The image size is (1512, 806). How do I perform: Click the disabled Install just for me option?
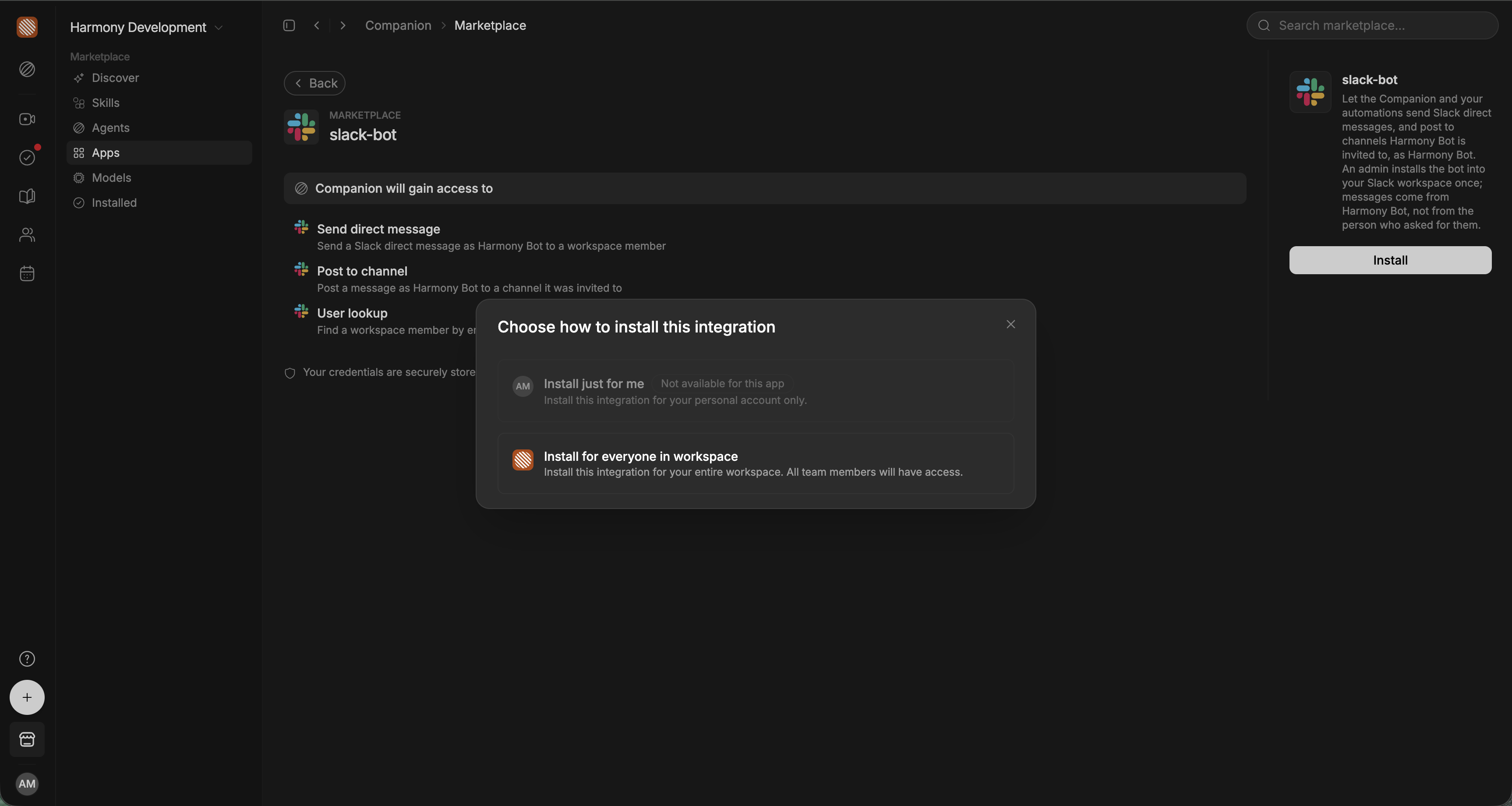point(756,390)
